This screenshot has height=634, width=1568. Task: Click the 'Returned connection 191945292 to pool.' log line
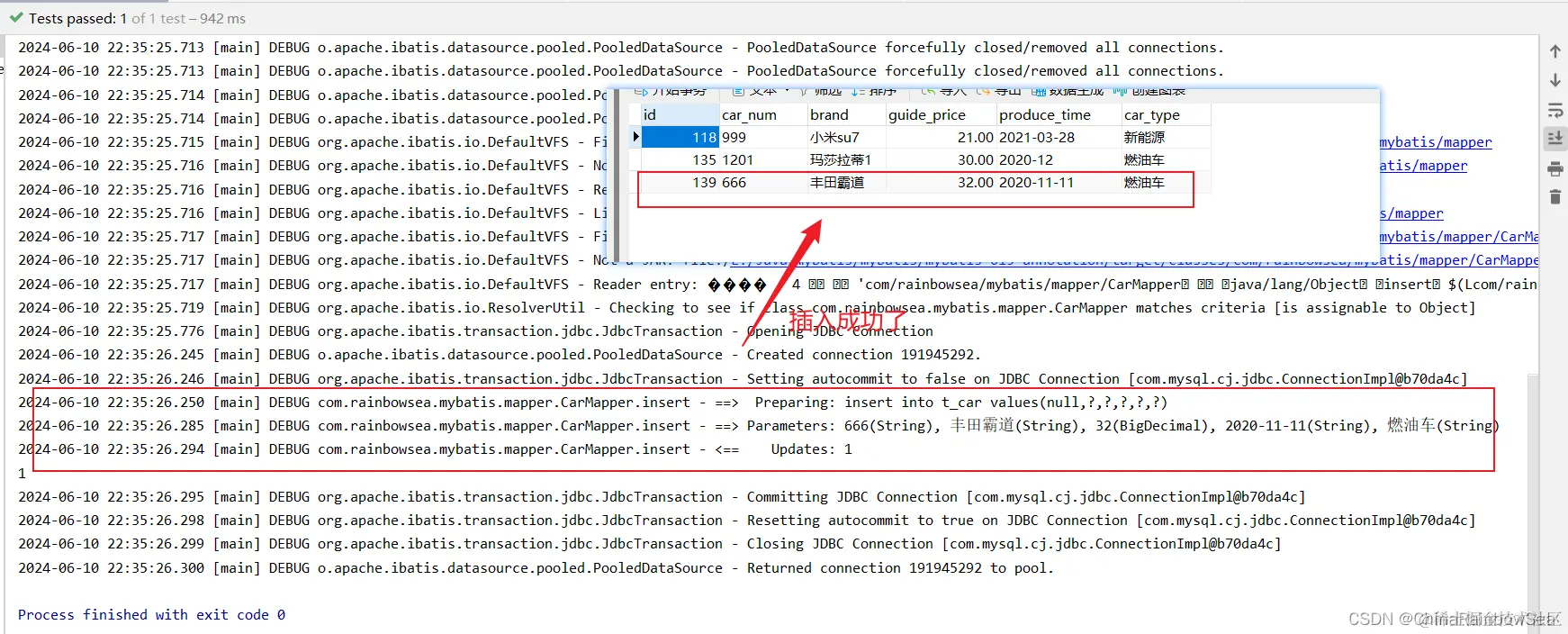pos(536,568)
